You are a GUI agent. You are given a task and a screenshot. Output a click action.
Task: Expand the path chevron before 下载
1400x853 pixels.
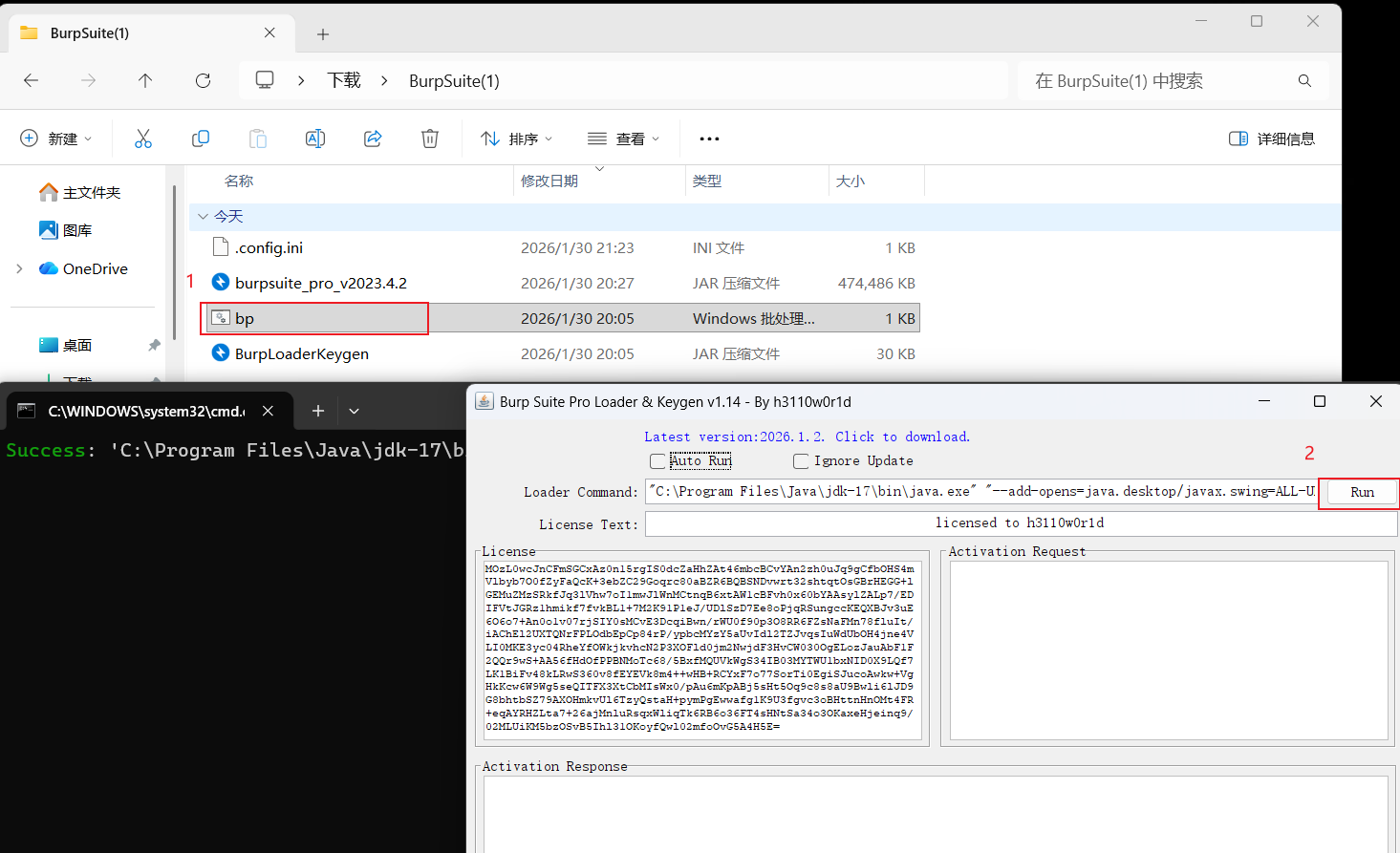pos(301,81)
